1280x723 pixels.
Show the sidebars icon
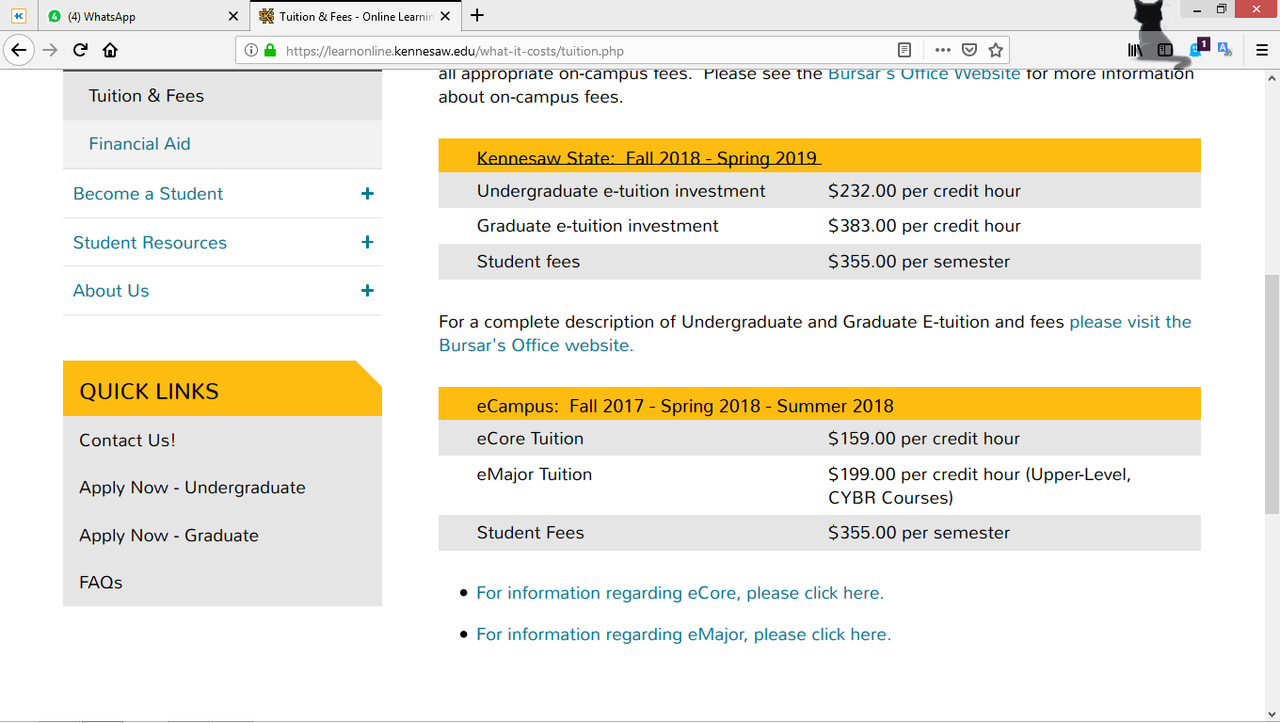1165,50
